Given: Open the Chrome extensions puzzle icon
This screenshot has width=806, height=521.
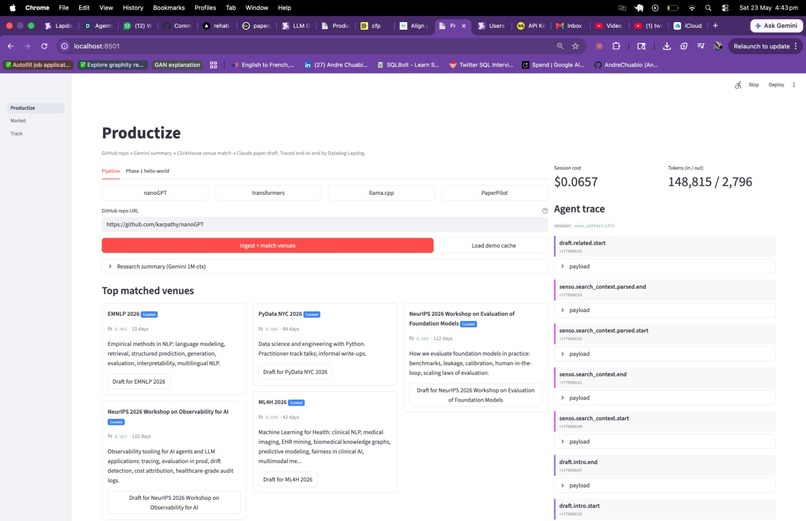Looking at the screenshot, I should (616, 46).
